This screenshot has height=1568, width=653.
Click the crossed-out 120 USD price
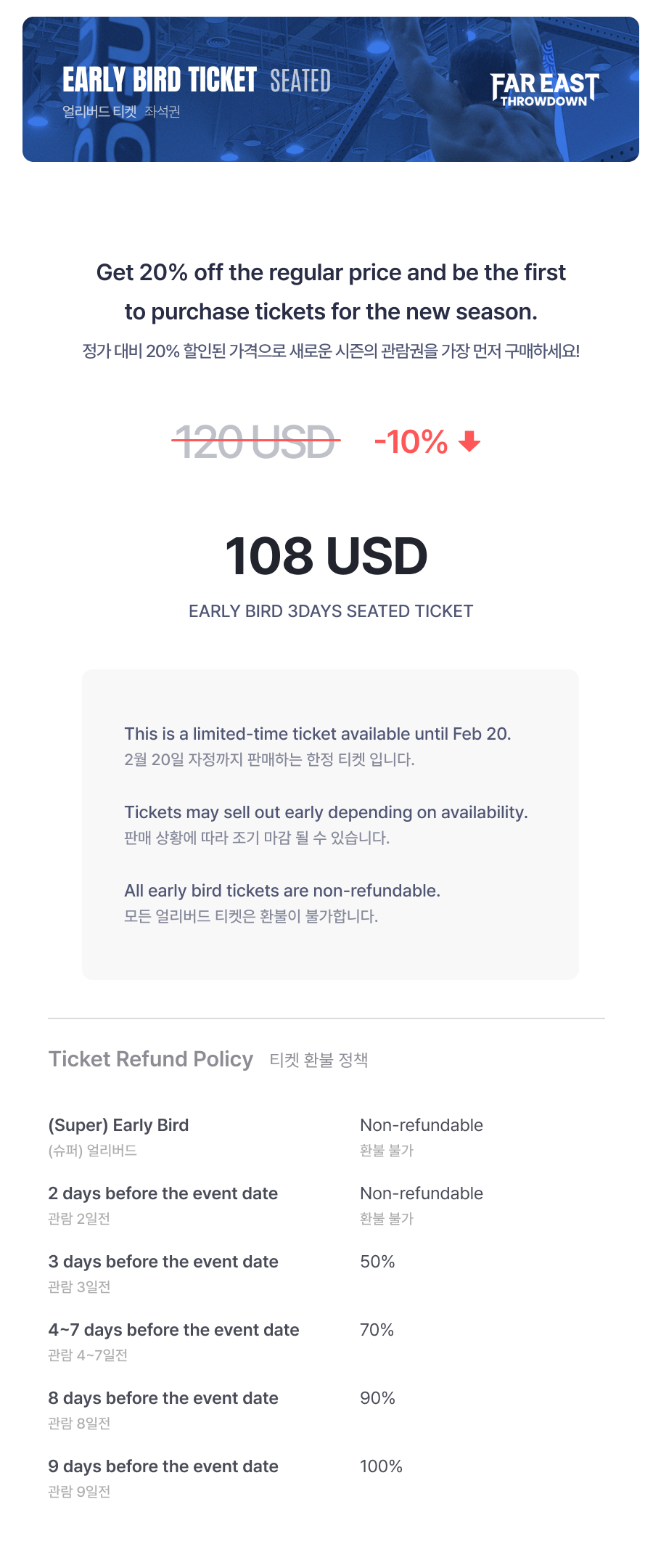click(x=255, y=441)
